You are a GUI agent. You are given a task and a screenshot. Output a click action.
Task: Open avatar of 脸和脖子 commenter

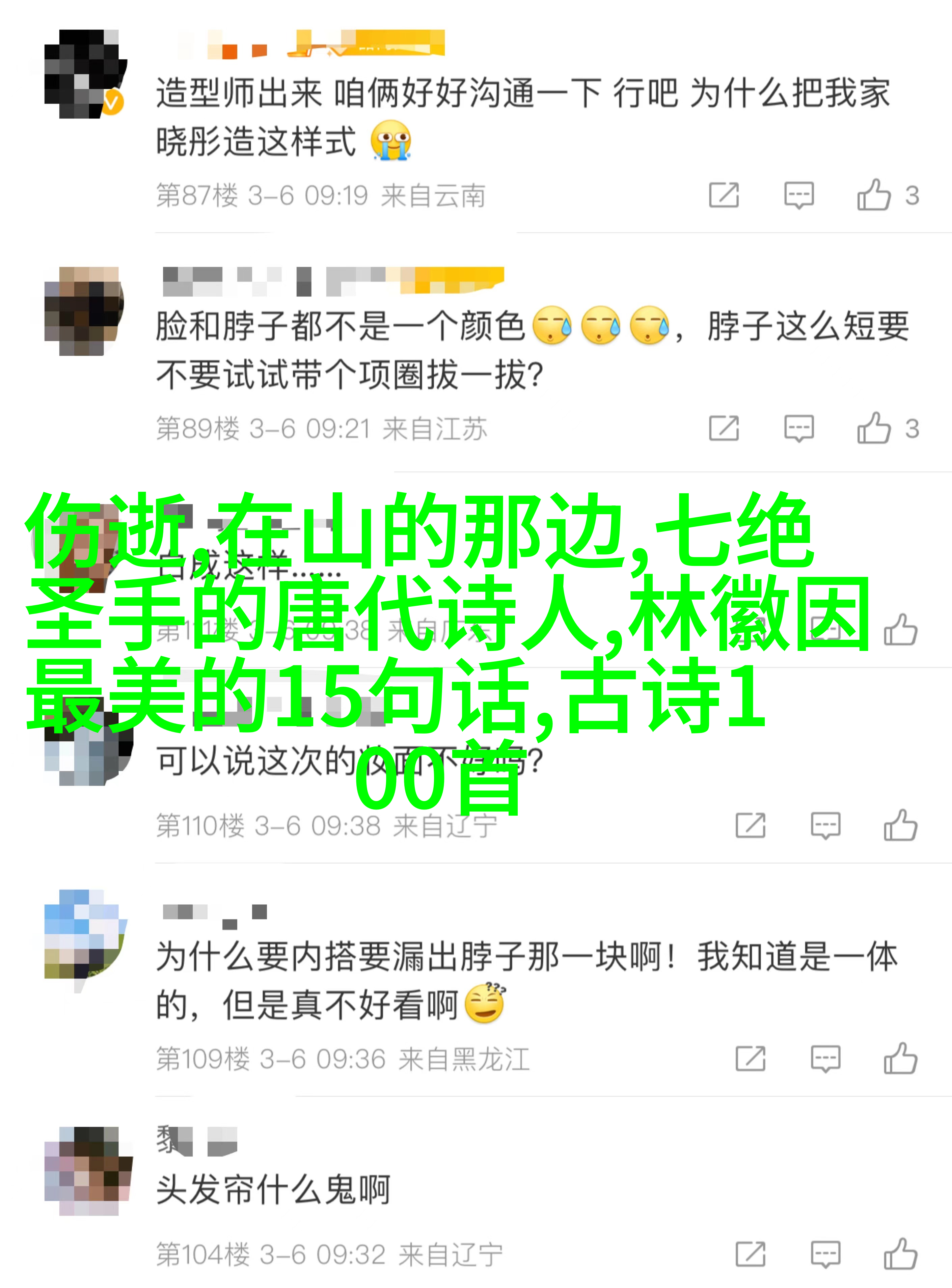pyautogui.click(x=84, y=311)
